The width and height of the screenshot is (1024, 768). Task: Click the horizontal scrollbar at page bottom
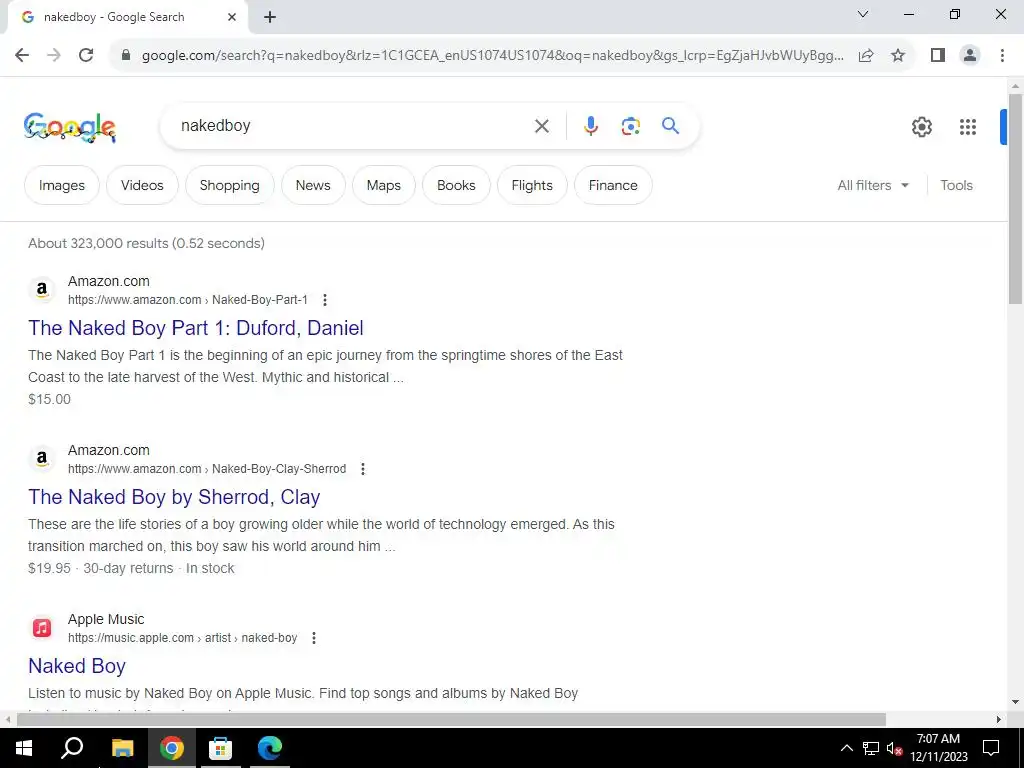[x=451, y=720]
